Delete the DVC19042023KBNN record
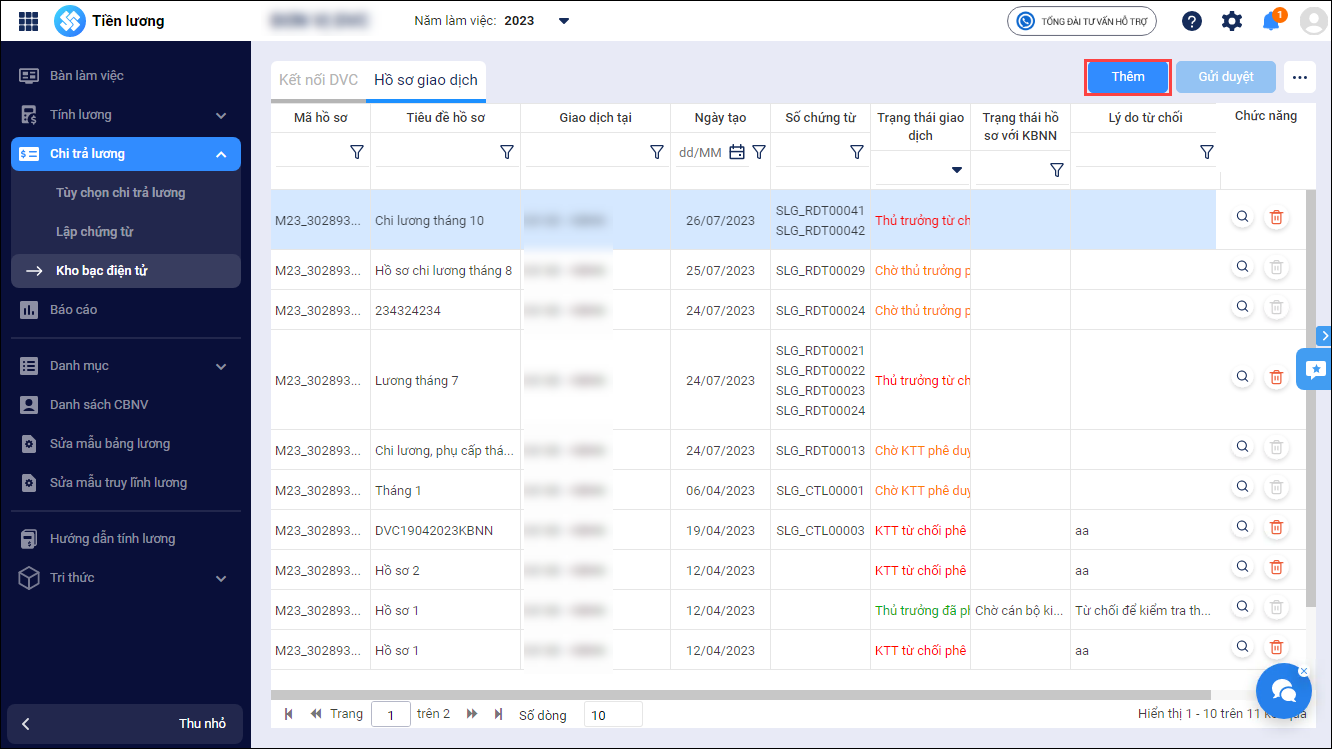Screen dimensions: 1332x749 pyautogui.click(x=1276, y=527)
